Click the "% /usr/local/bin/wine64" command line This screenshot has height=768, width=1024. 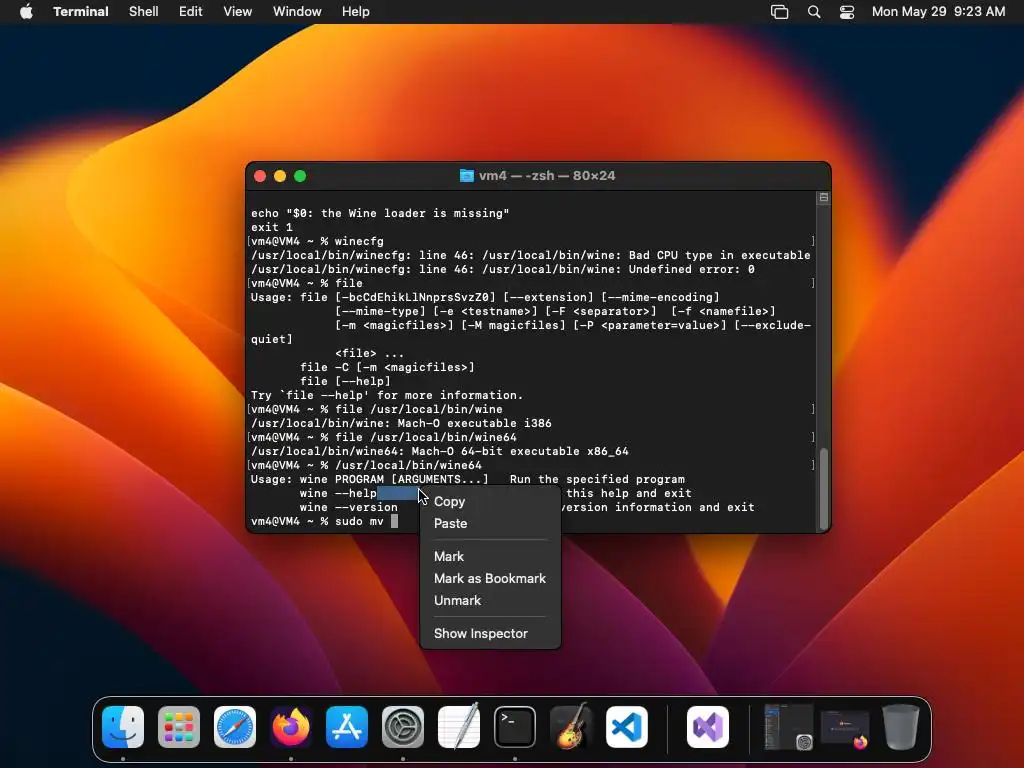coord(366,465)
